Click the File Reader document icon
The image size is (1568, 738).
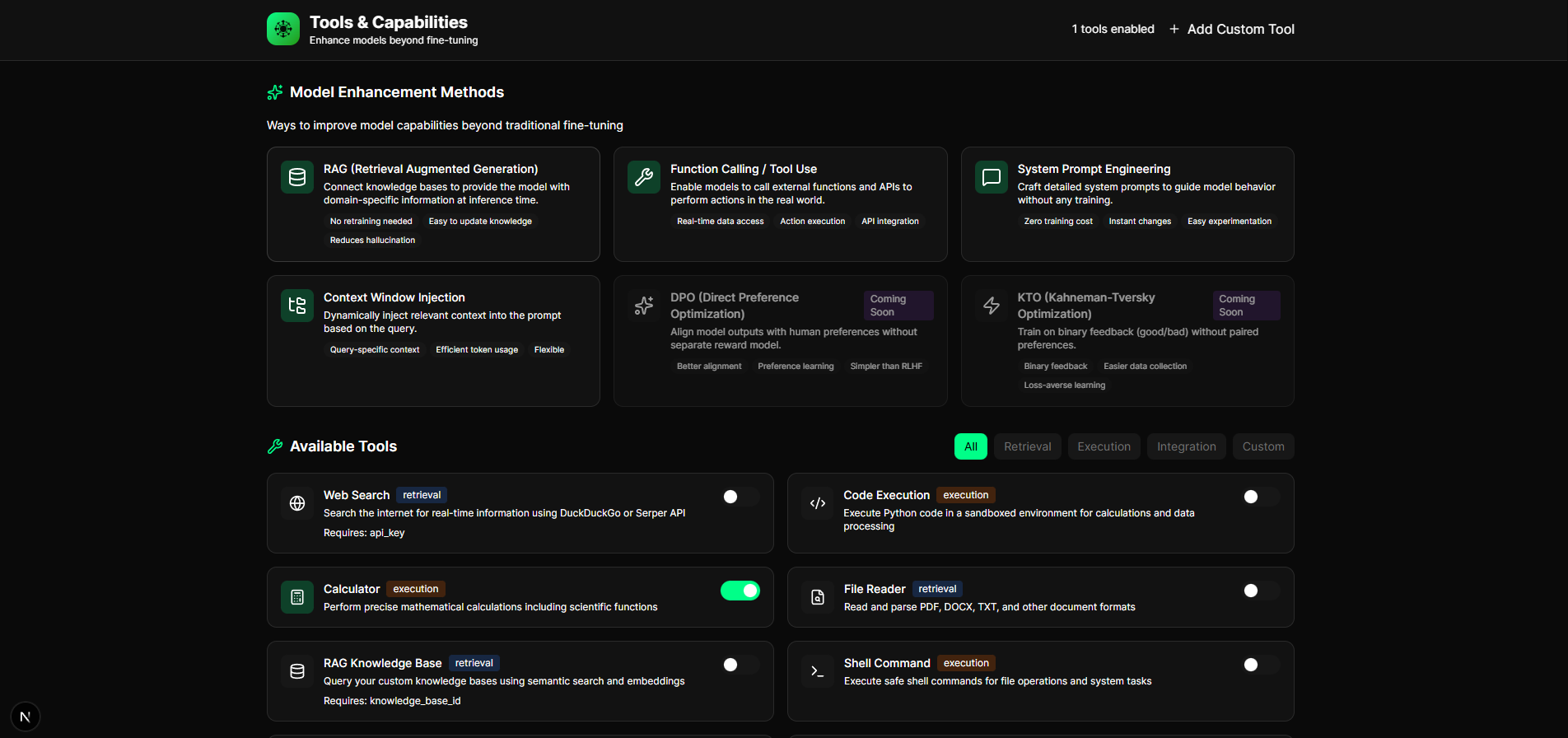[818, 597]
